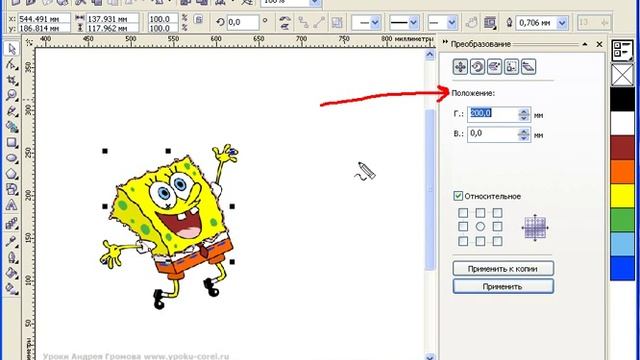
Task: Select the Rectangle tool
Action: [11, 142]
